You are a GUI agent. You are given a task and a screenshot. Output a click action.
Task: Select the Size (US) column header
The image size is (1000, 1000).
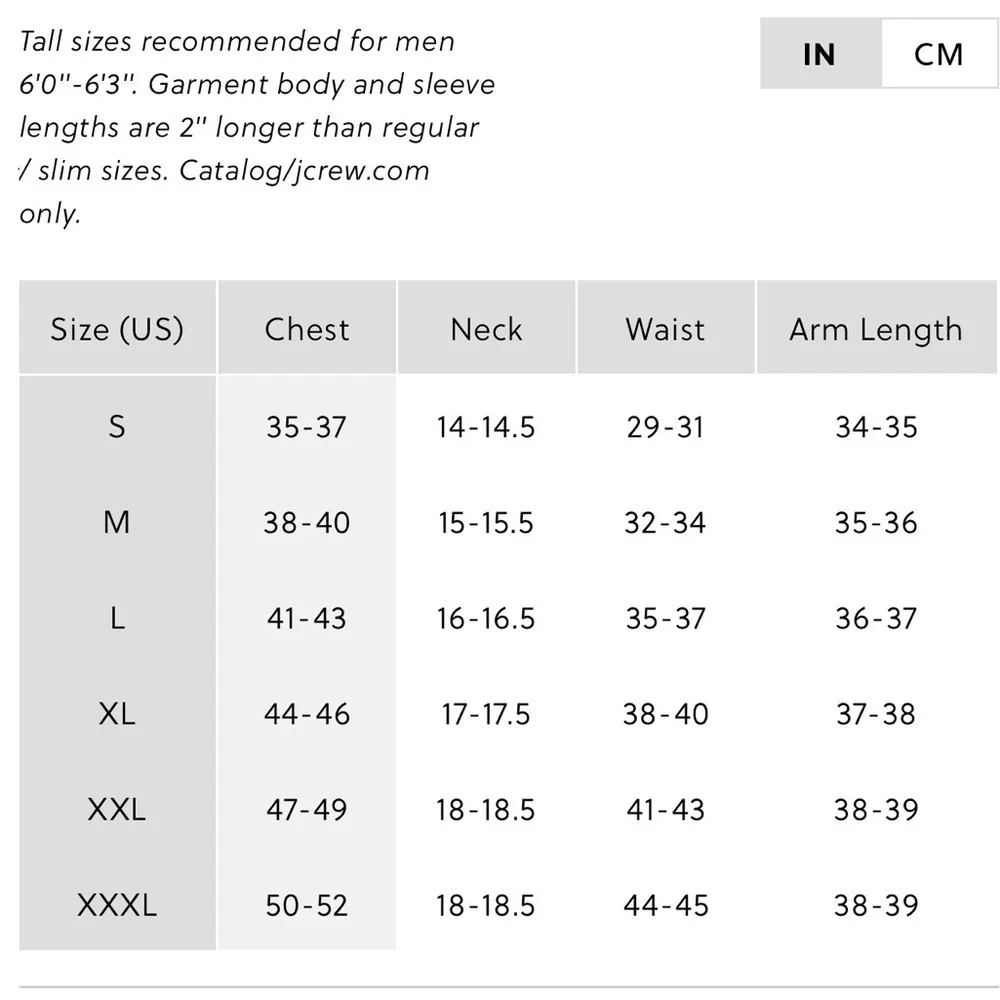coord(117,327)
